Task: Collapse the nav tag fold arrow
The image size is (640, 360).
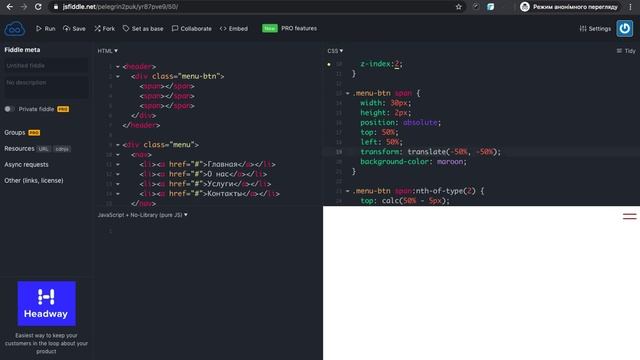Action: pyautogui.click(x=118, y=155)
